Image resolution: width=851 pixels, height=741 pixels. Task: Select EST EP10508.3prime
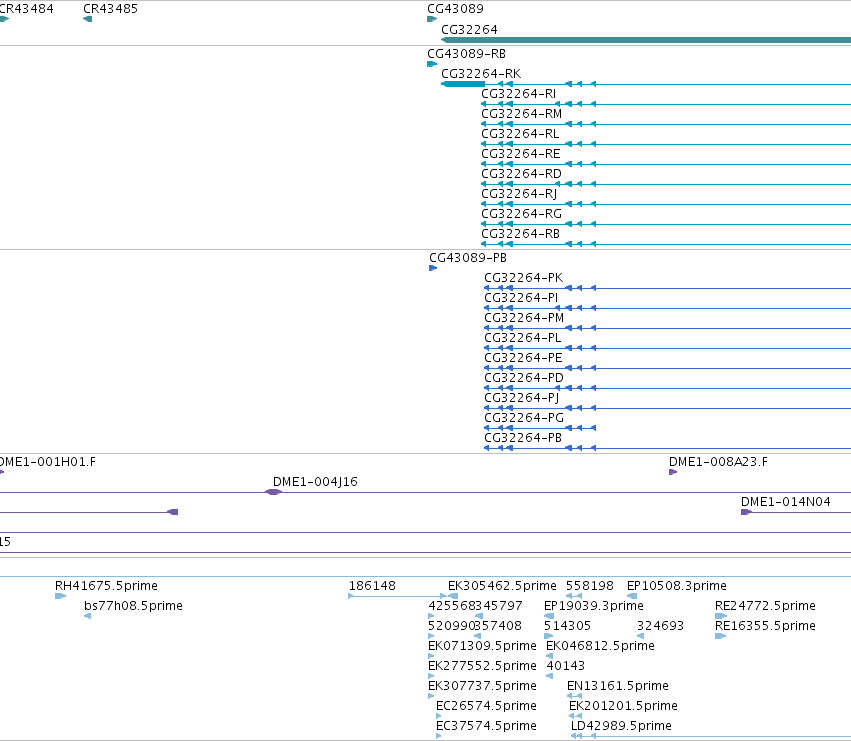click(676, 586)
